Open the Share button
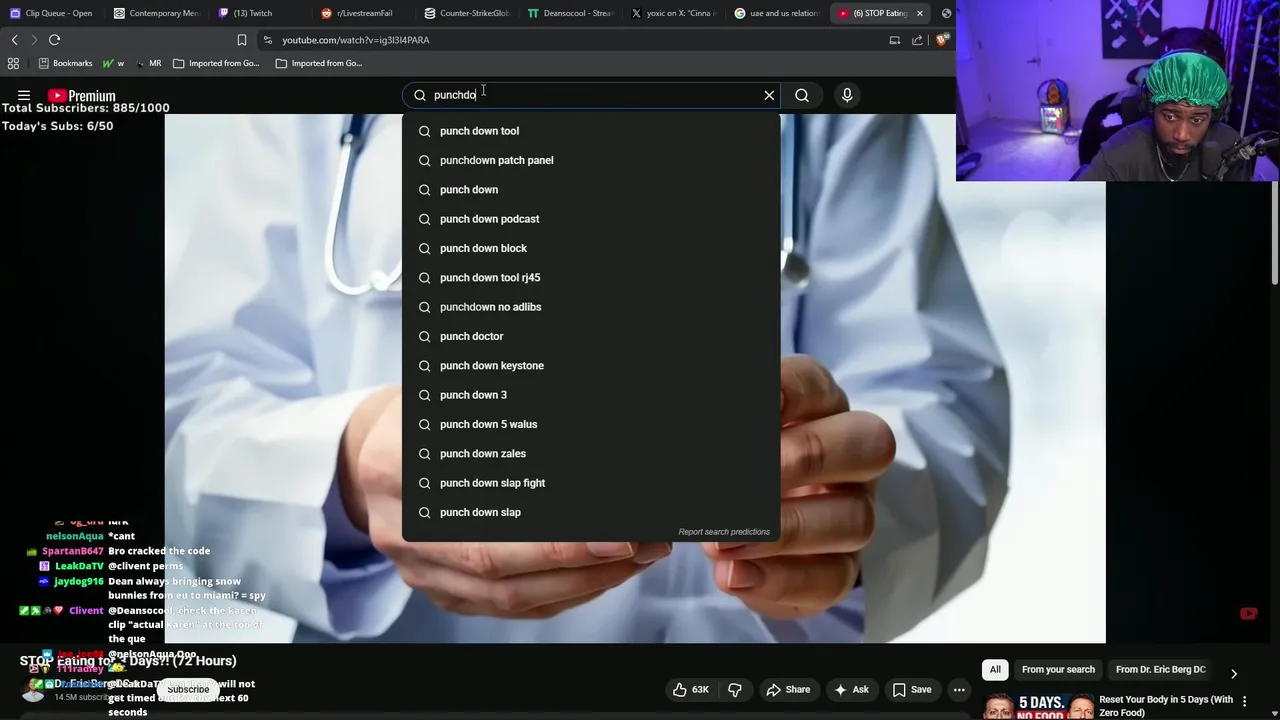Image resolution: width=1280 pixels, height=720 pixels. pyautogui.click(x=788, y=689)
